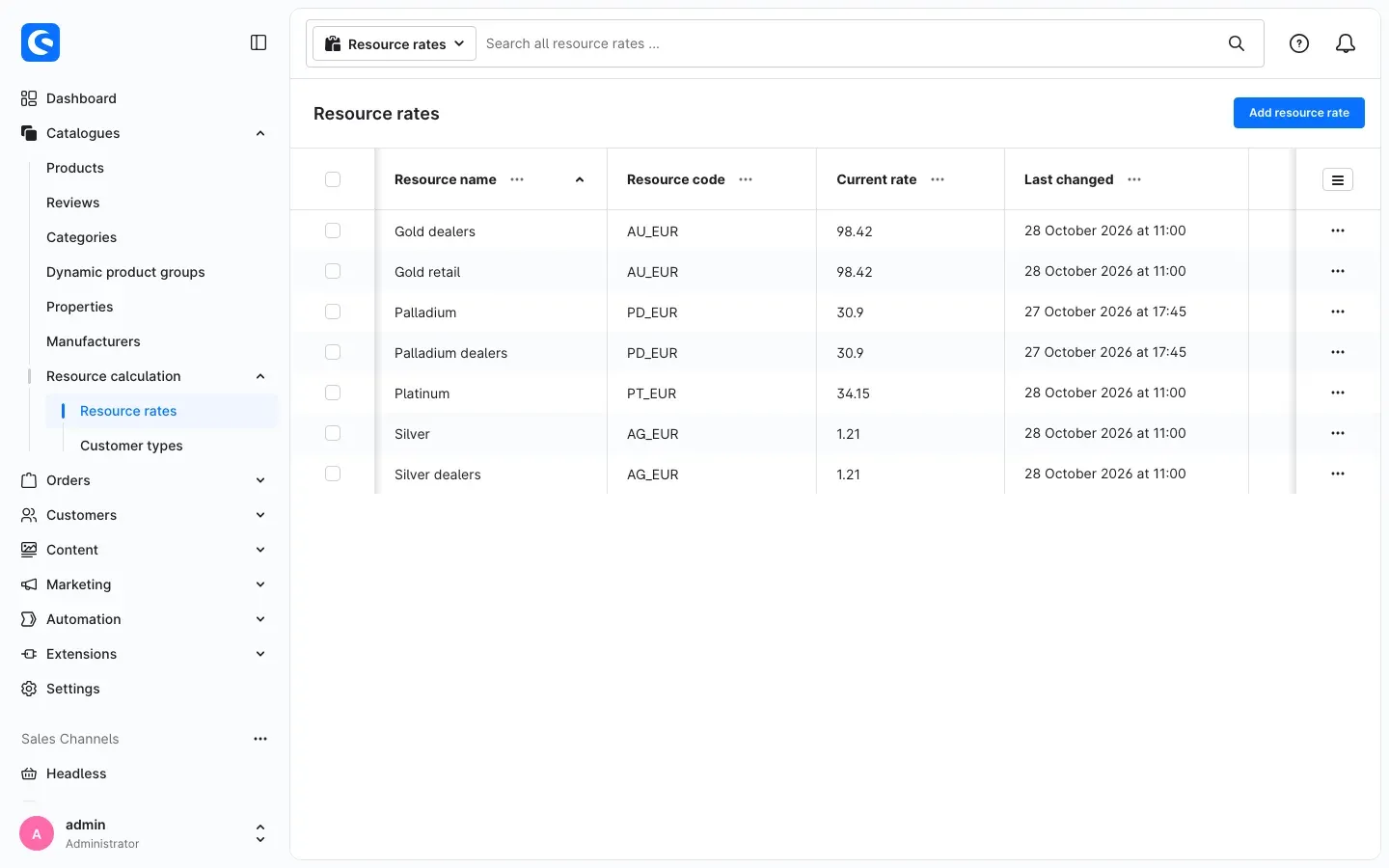Expand the Orders menu chevron
Image resolution: width=1389 pixels, height=868 pixels.
coord(260,480)
